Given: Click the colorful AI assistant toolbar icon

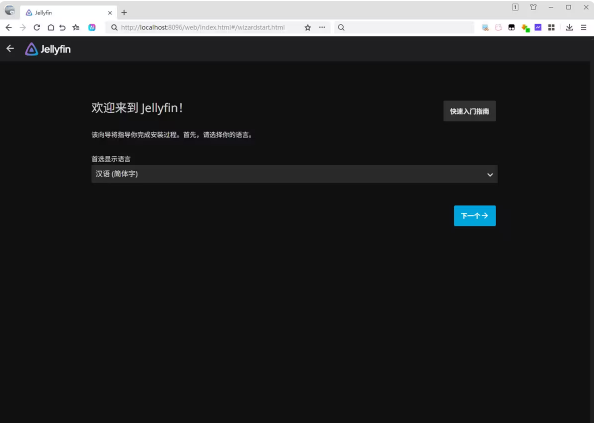Looking at the screenshot, I should (92, 28).
